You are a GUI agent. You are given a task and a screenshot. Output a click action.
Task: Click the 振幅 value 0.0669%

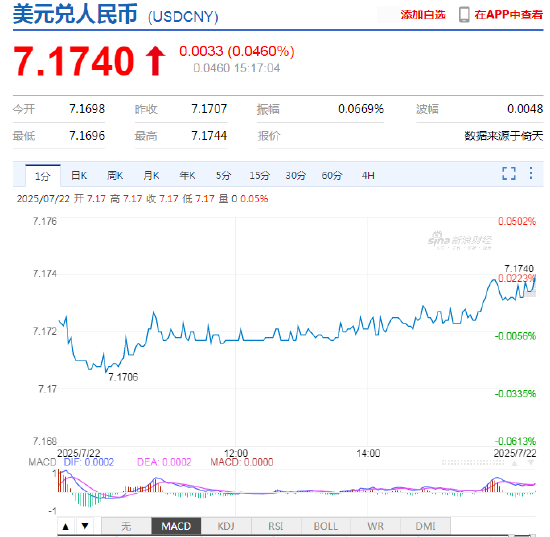(361, 109)
